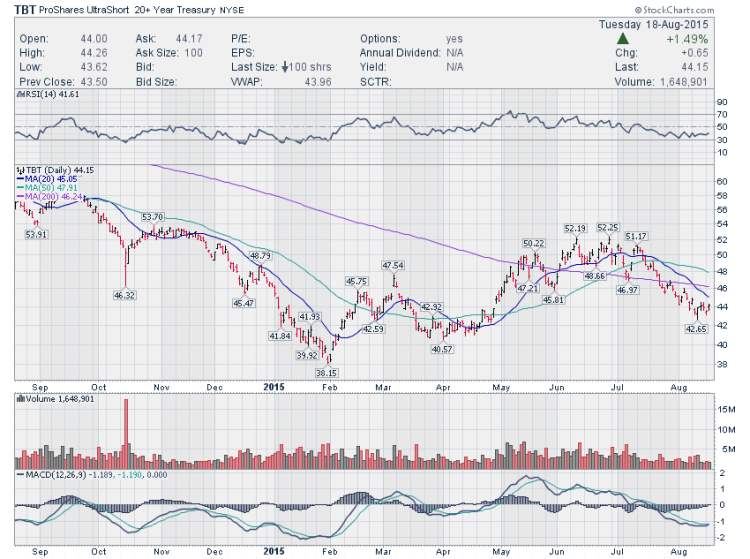The width and height of the screenshot is (750, 559).
Task: Click the 47.54 March high annotation
Action: 393,265
